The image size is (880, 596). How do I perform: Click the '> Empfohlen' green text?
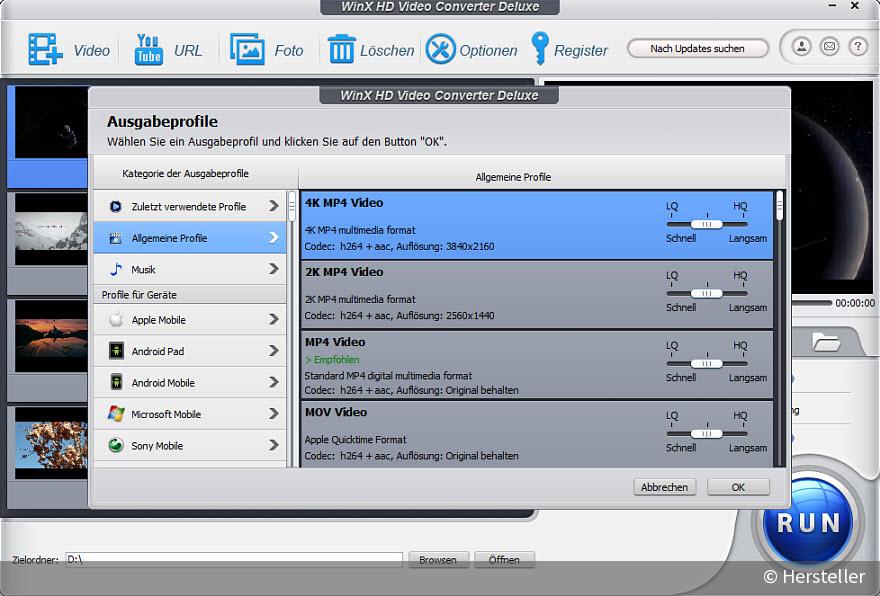click(x=332, y=360)
